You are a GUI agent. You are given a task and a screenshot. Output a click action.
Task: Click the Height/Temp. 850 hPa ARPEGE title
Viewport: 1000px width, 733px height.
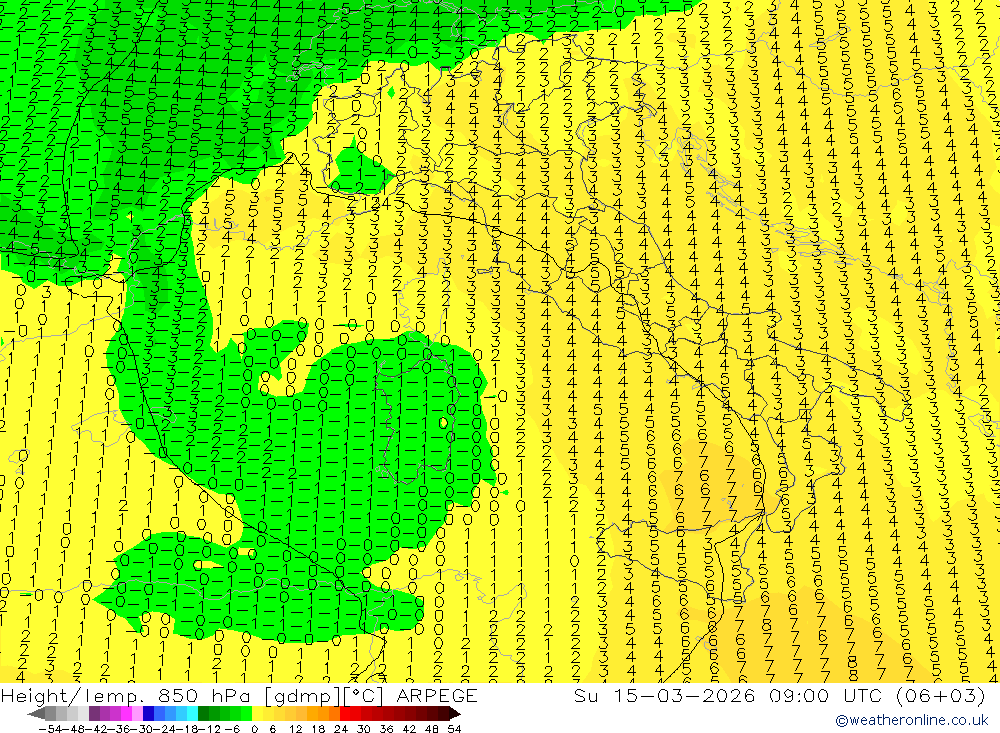(x=239, y=695)
